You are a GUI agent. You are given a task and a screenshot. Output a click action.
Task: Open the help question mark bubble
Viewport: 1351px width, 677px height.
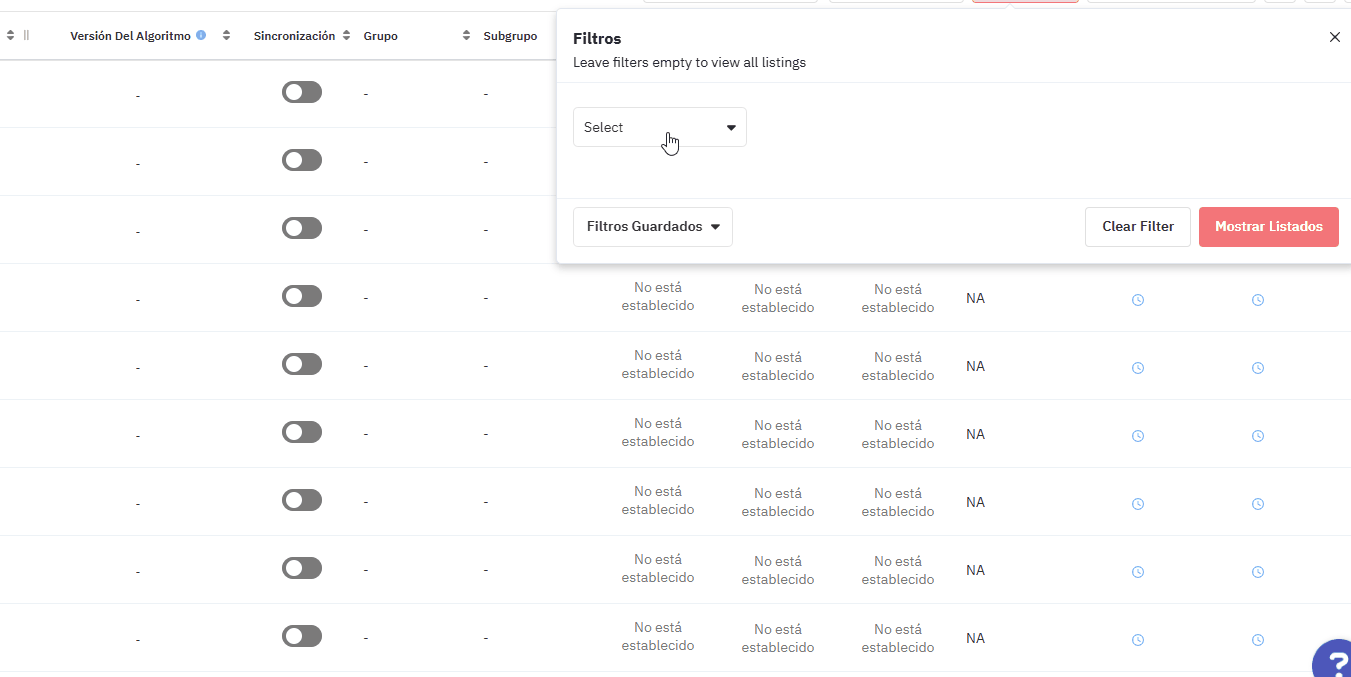click(1334, 660)
